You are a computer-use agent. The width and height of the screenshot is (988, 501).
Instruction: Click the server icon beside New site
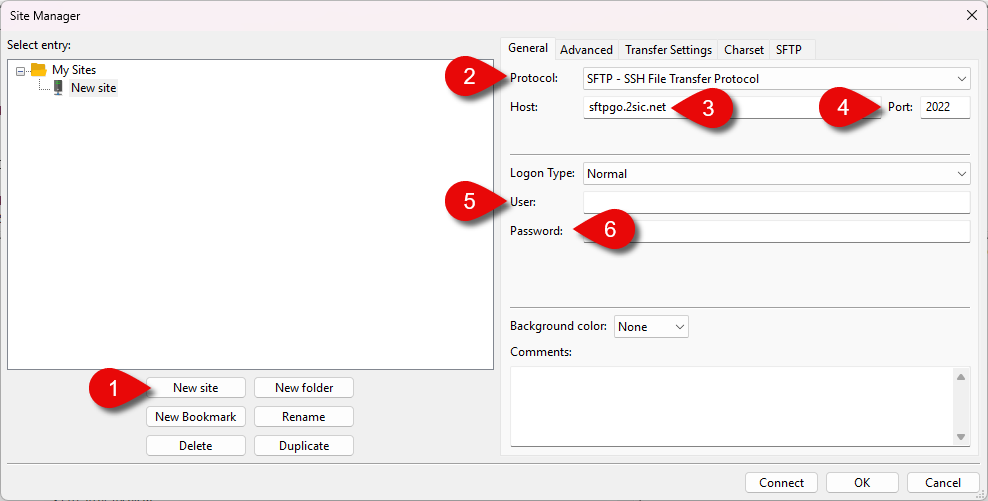click(58, 88)
